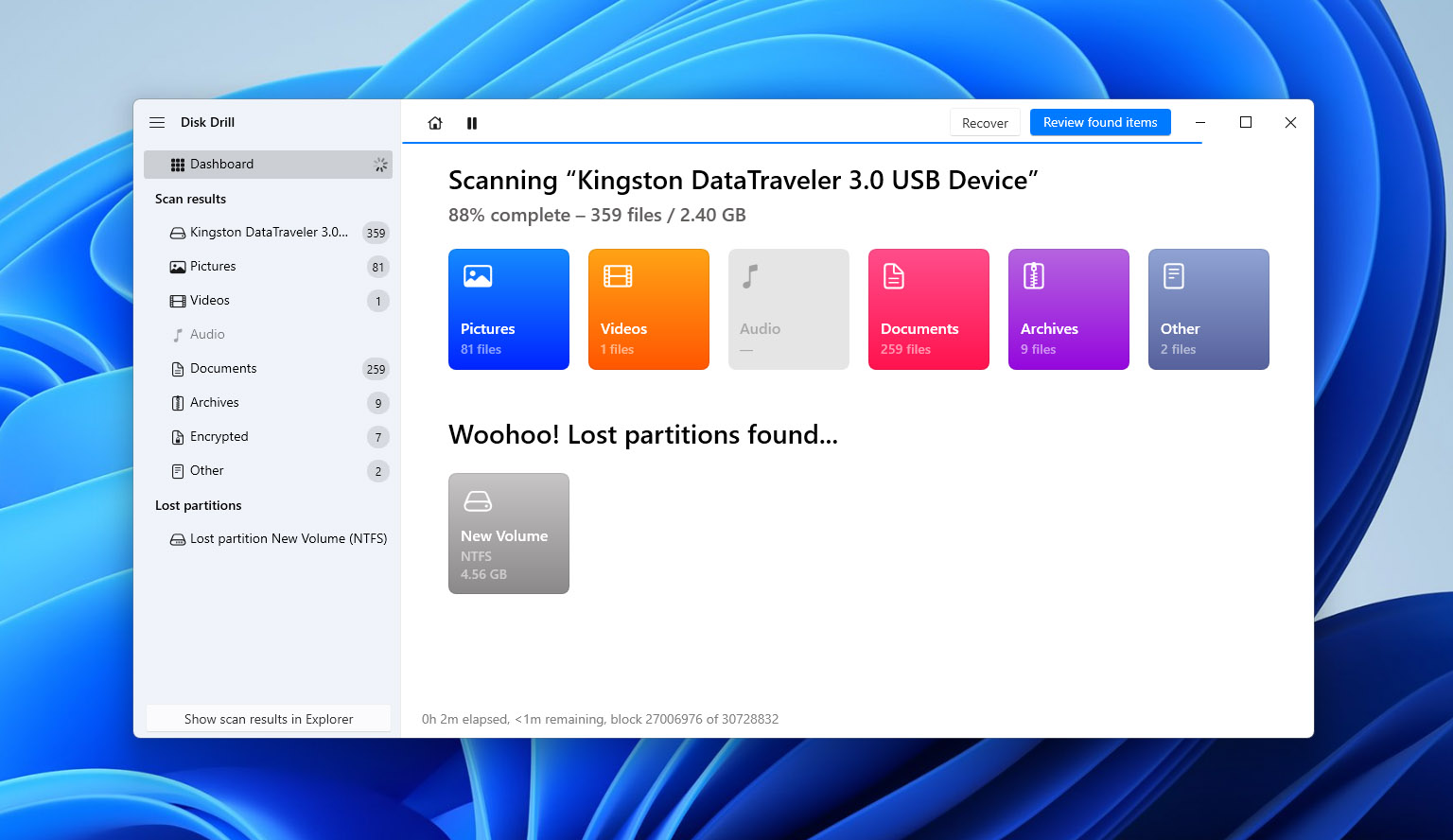The width and height of the screenshot is (1453, 840).
Task: Click the music note icon on Audio card
Action: coord(750,276)
